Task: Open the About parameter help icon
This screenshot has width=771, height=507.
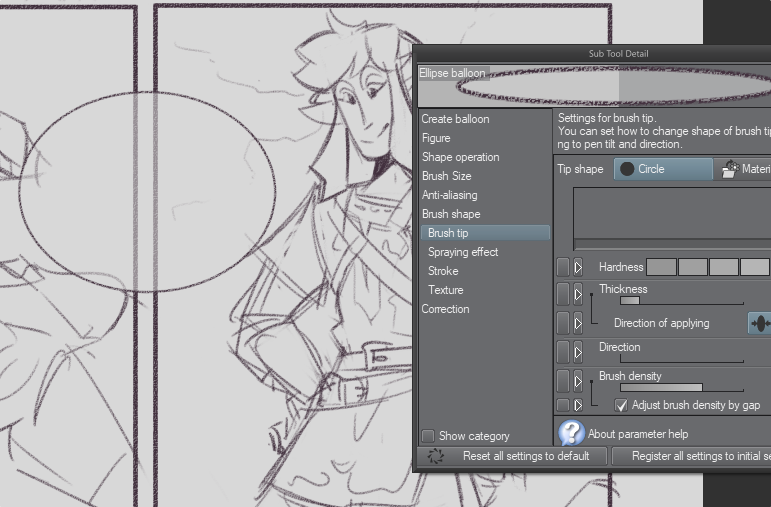Action: coord(571,433)
